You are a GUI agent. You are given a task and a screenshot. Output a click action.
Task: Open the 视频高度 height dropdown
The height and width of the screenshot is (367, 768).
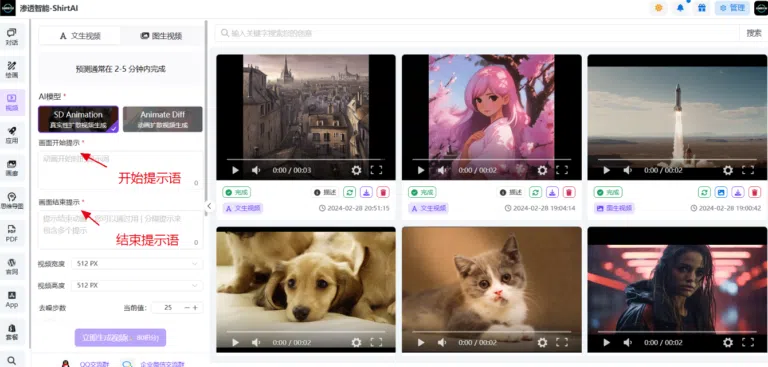coord(137,285)
